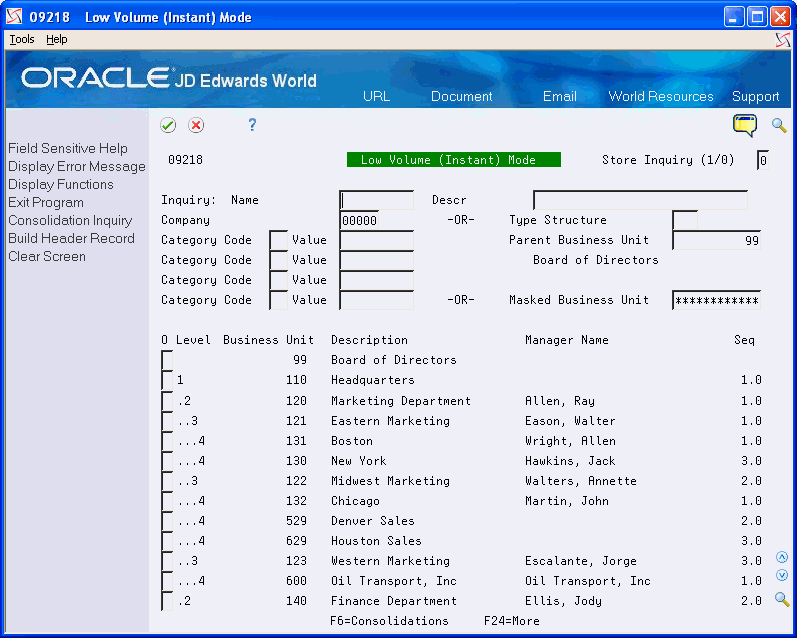Click the magnifier icon in the top toolbar
Screen dimensions: 797x638
pyautogui.click(x=779, y=125)
